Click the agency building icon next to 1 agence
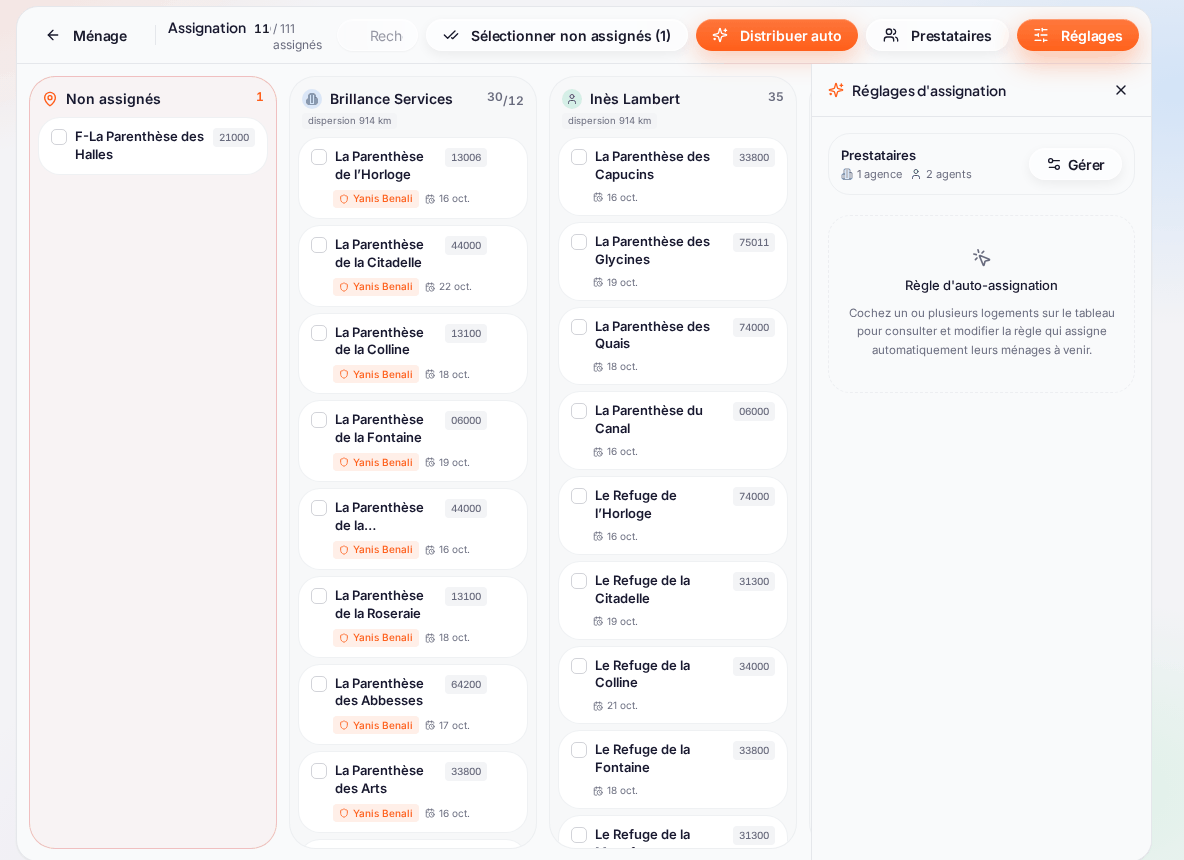Viewport: 1184px width, 860px height. (846, 174)
